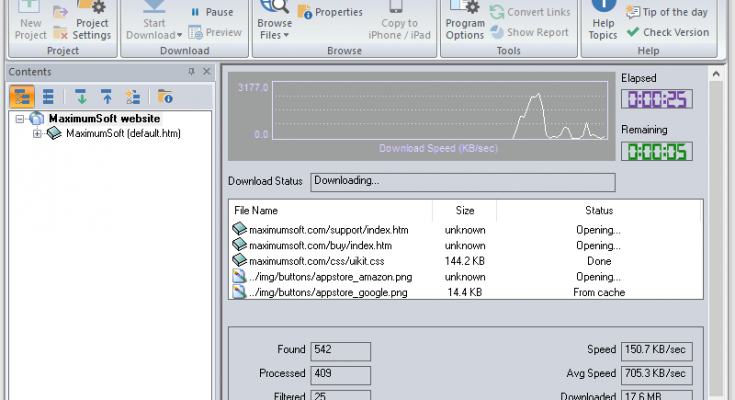The image size is (735, 400).
Task: Click the Remaining timer display 0:00:05
Action: point(656,151)
